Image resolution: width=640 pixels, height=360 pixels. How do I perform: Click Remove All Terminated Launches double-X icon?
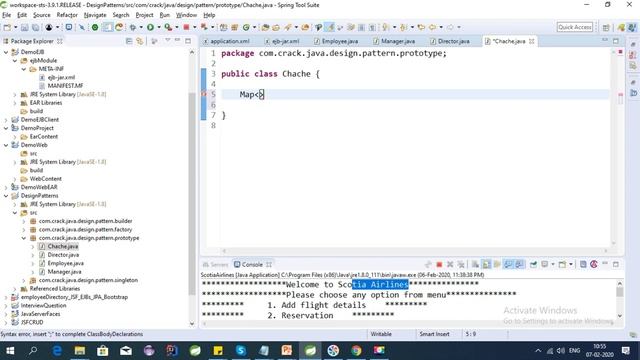tap(461, 264)
